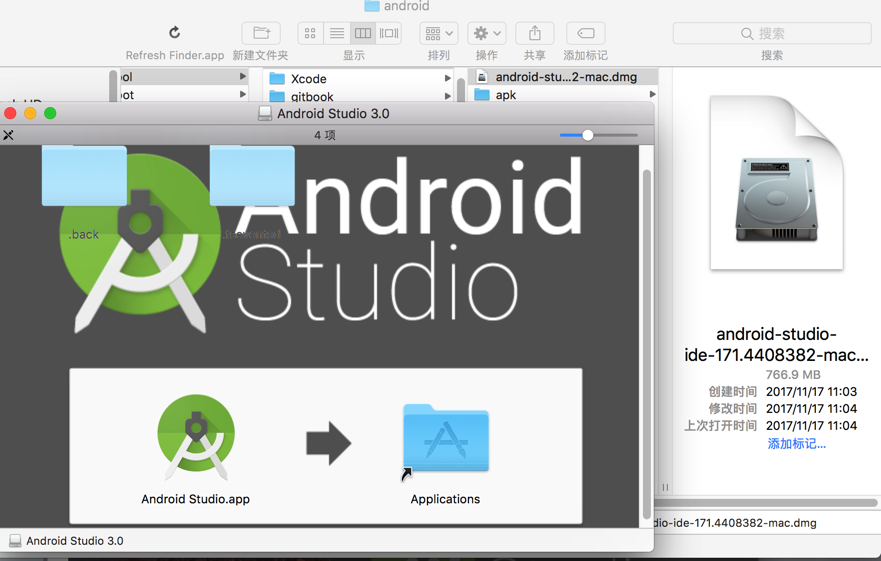Image resolution: width=881 pixels, height=561 pixels.
Task: Click the add tags link in preview
Action: coord(796,443)
